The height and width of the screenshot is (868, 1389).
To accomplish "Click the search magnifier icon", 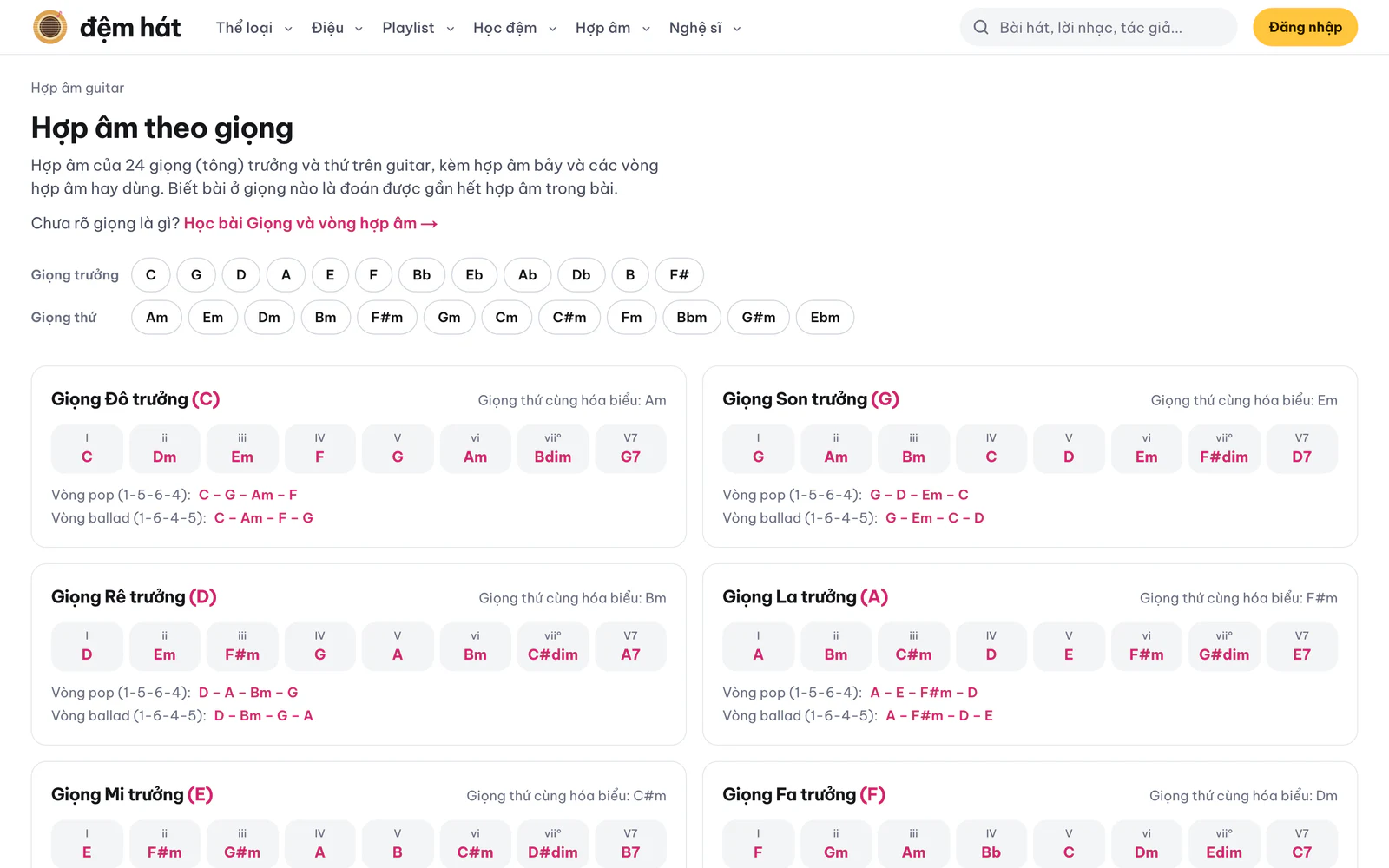I will 981,28.
